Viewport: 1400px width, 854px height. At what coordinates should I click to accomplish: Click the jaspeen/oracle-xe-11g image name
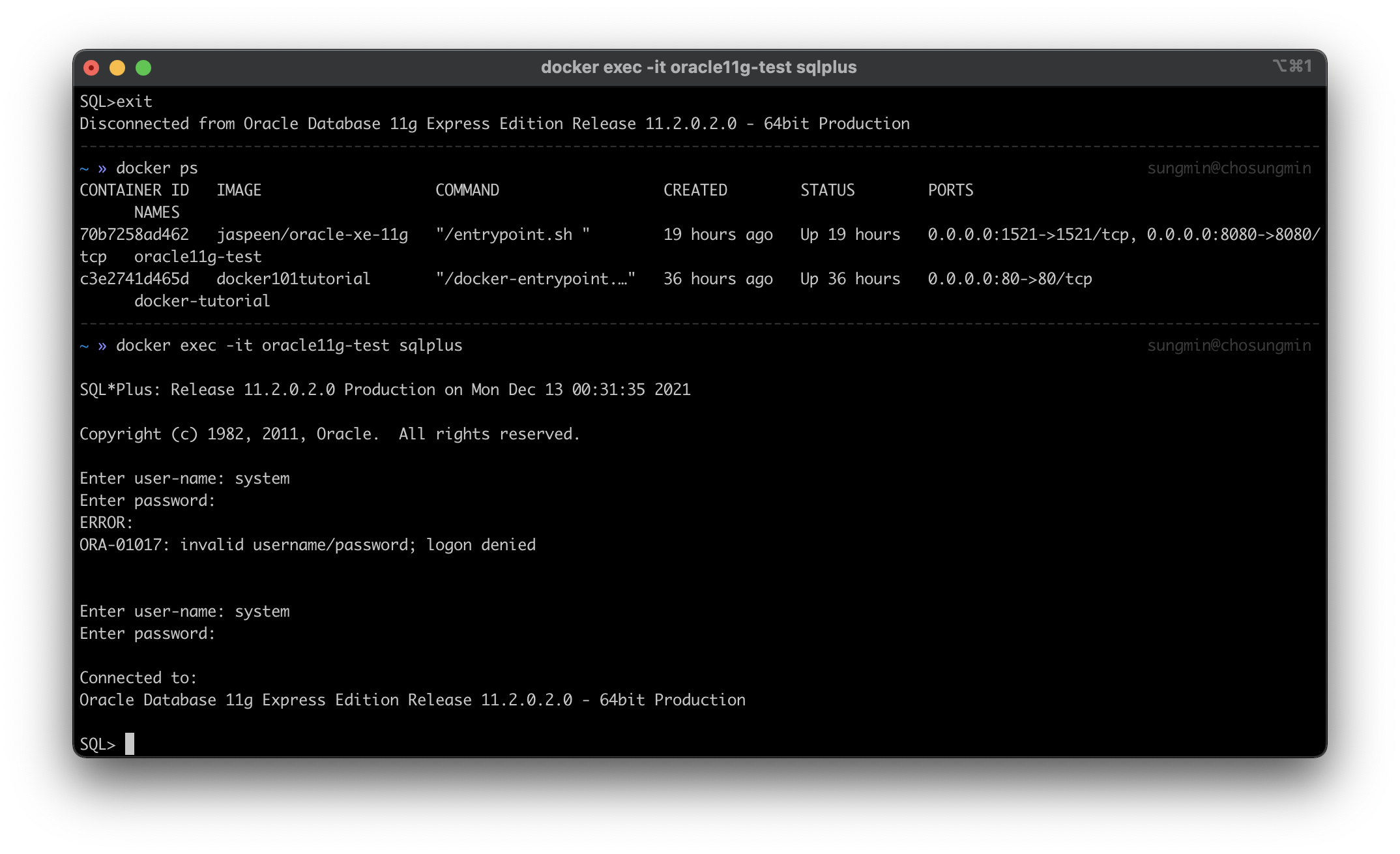[x=312, y=235]
